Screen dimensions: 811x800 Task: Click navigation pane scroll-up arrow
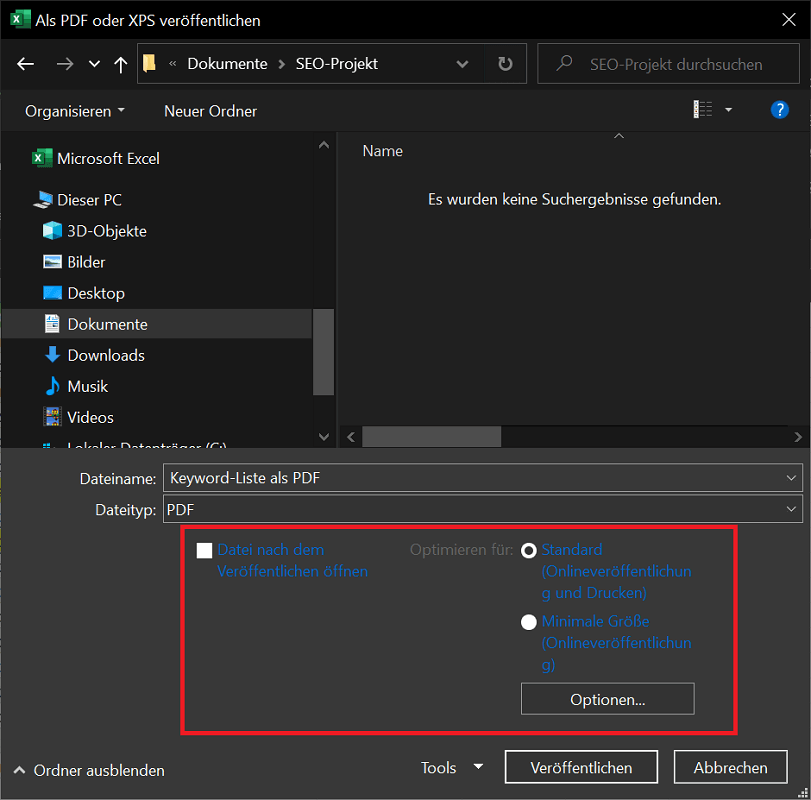[x=324, y=145]
